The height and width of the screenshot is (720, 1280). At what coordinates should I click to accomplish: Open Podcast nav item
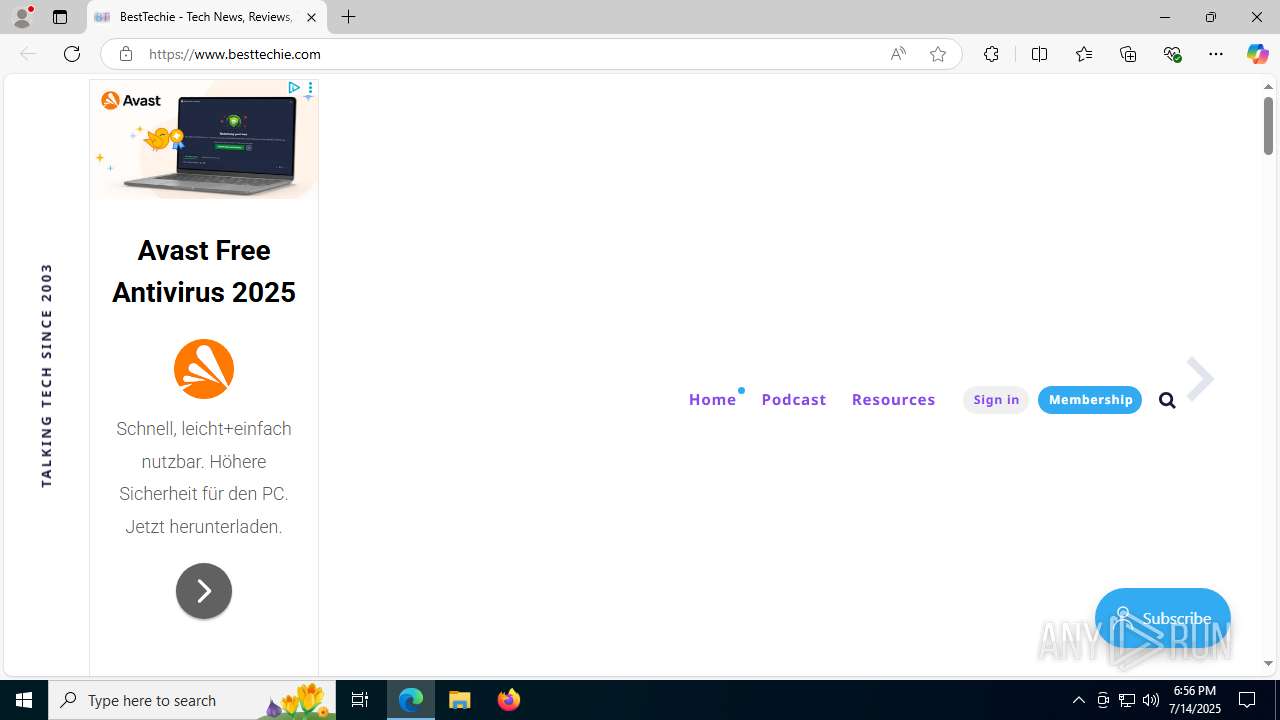(794, 399)
